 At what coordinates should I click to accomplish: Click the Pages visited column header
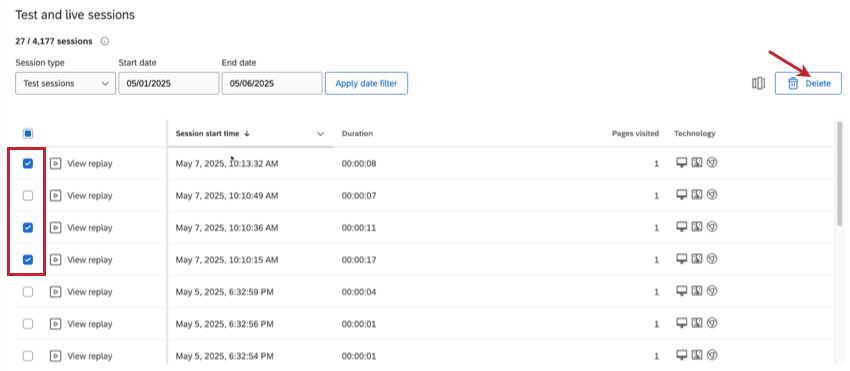coord(635,133)
